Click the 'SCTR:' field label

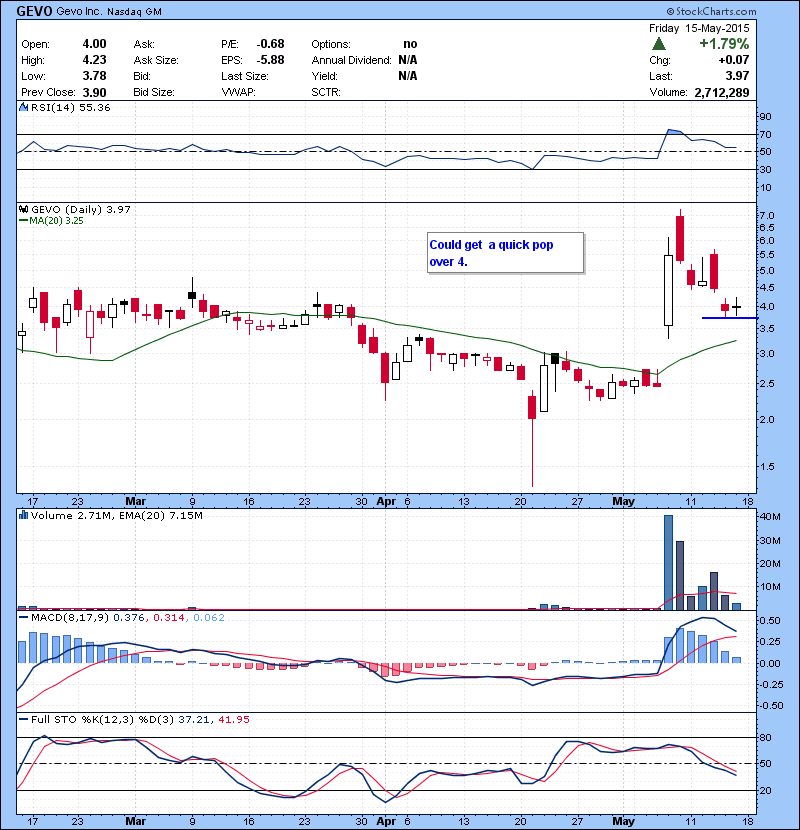click(x=326, y=92)
